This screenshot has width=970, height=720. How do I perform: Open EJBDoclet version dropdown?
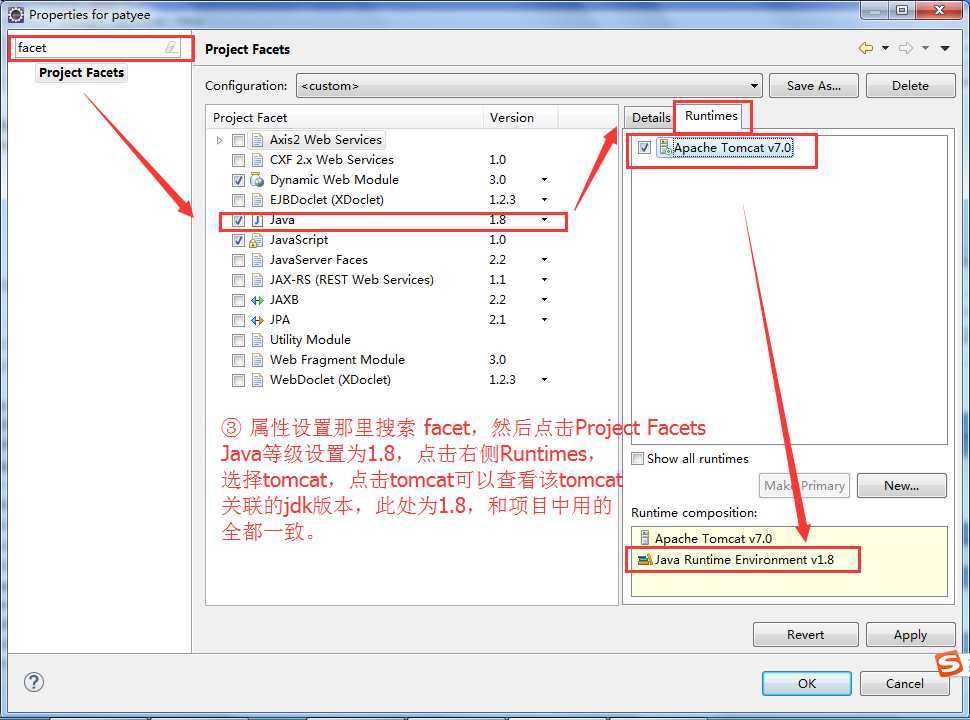(x=544, y=199)
